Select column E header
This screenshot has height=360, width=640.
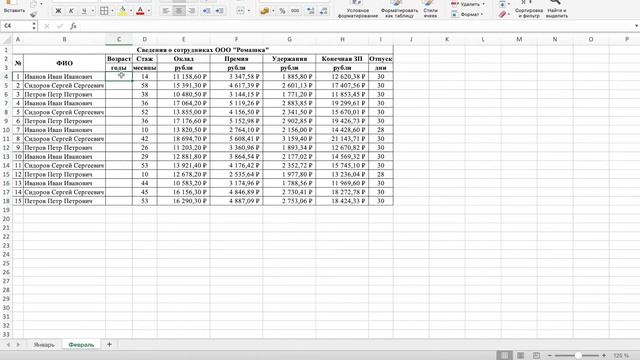183,40
